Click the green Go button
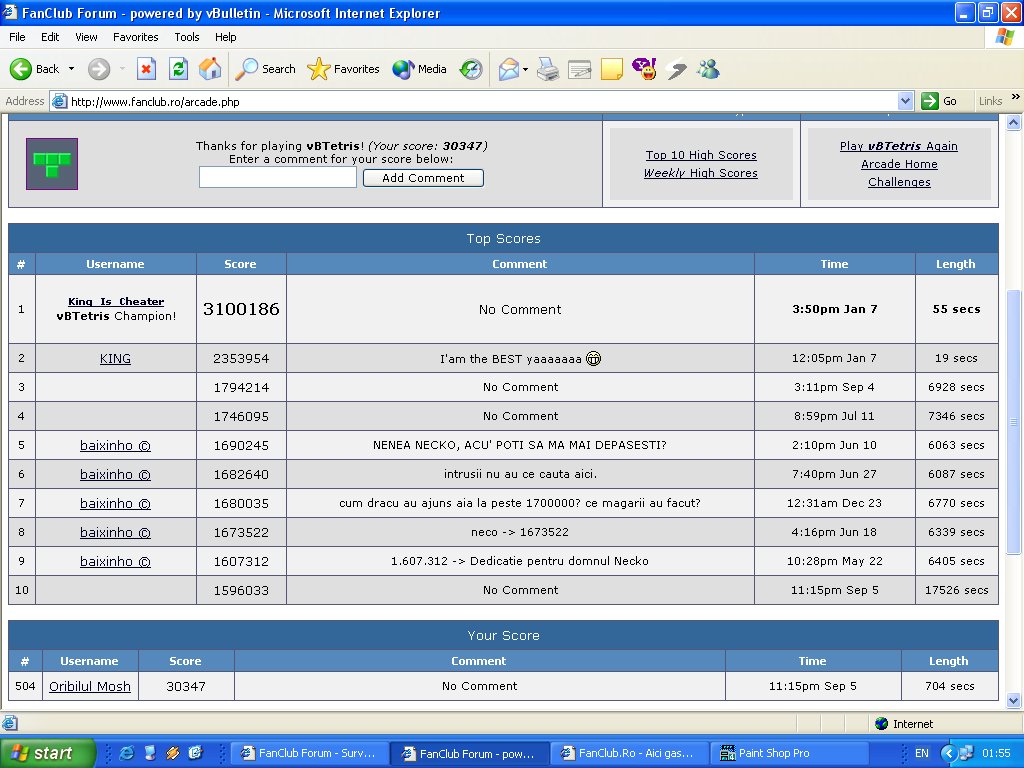 point(939,101)
